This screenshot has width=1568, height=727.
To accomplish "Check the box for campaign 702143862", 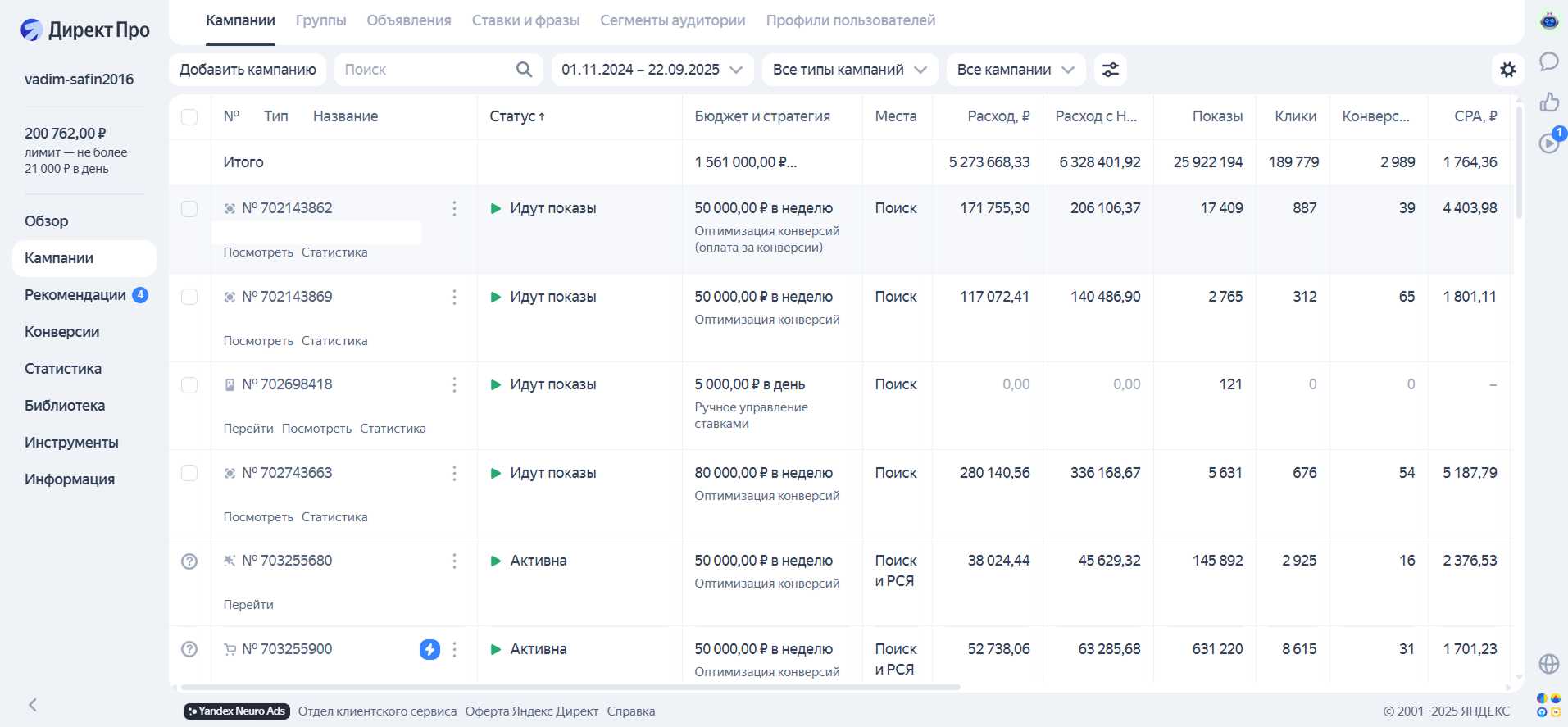I will click(189, 208).
